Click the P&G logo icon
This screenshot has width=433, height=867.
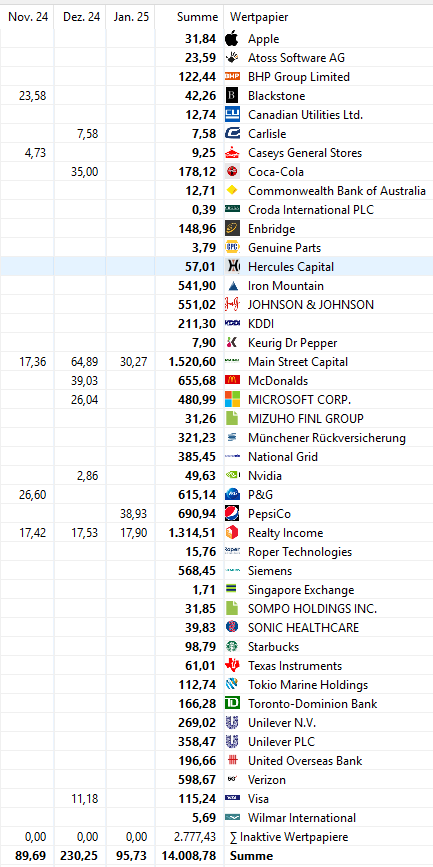tap(232, 495)
